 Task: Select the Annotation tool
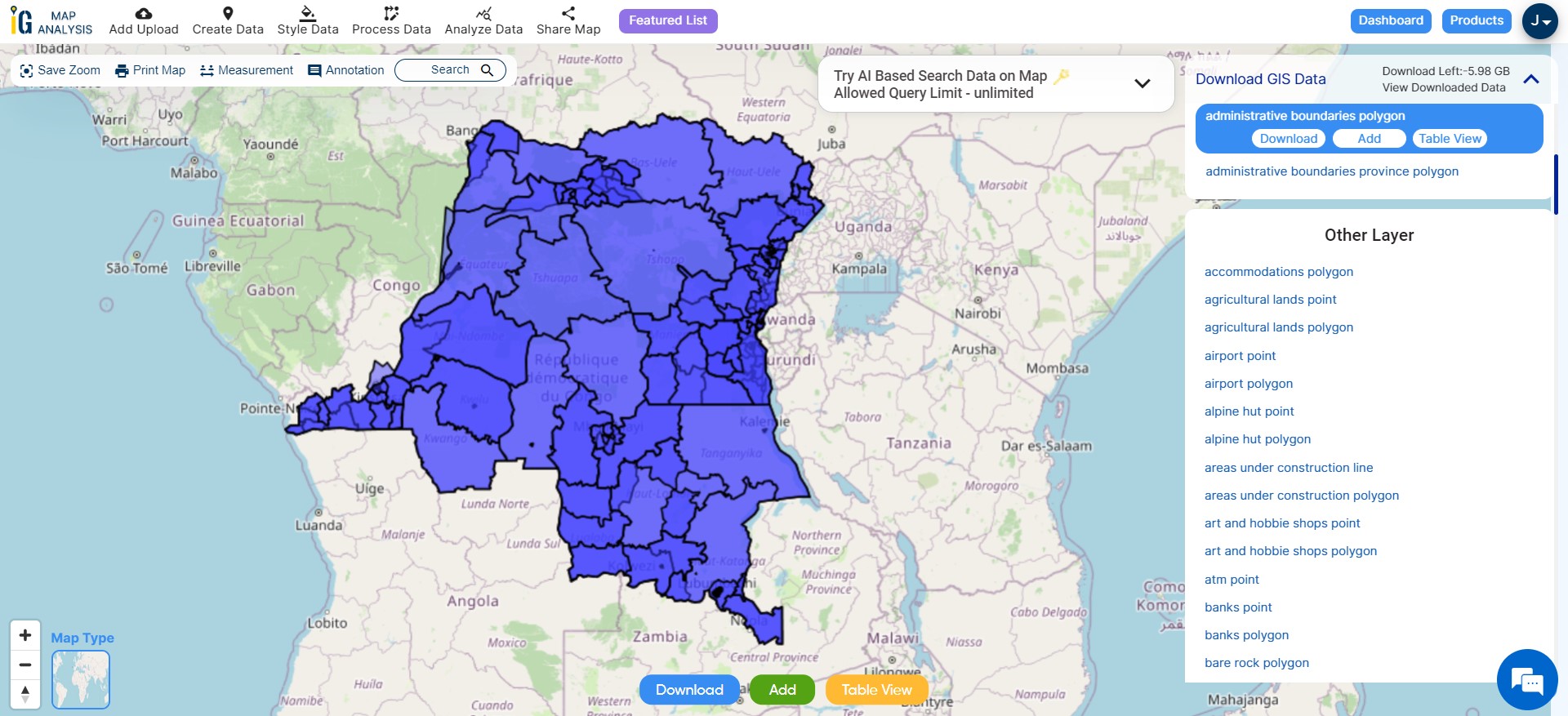(x=345, y=70)
